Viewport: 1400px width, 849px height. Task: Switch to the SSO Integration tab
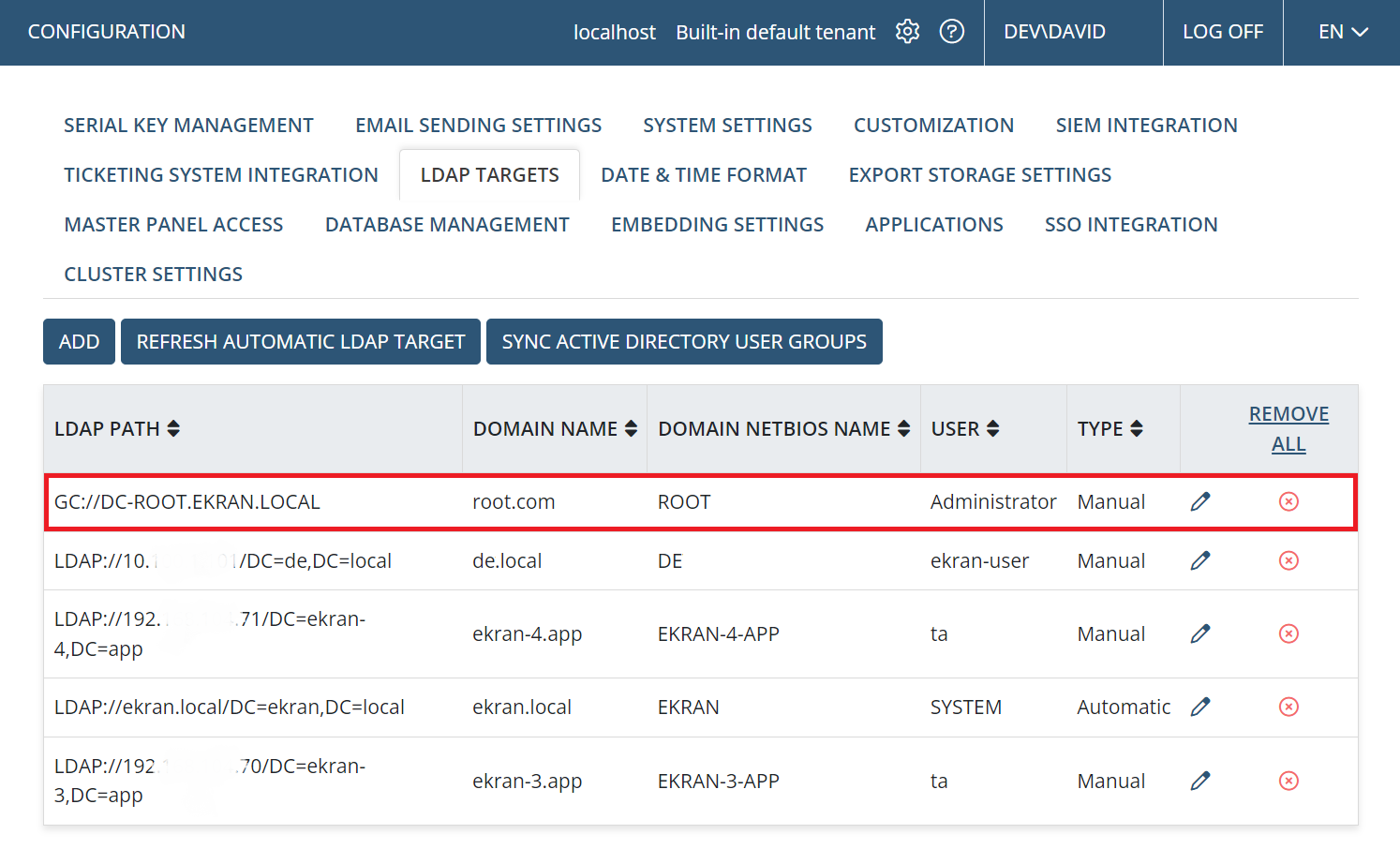tap(1131, 225)
